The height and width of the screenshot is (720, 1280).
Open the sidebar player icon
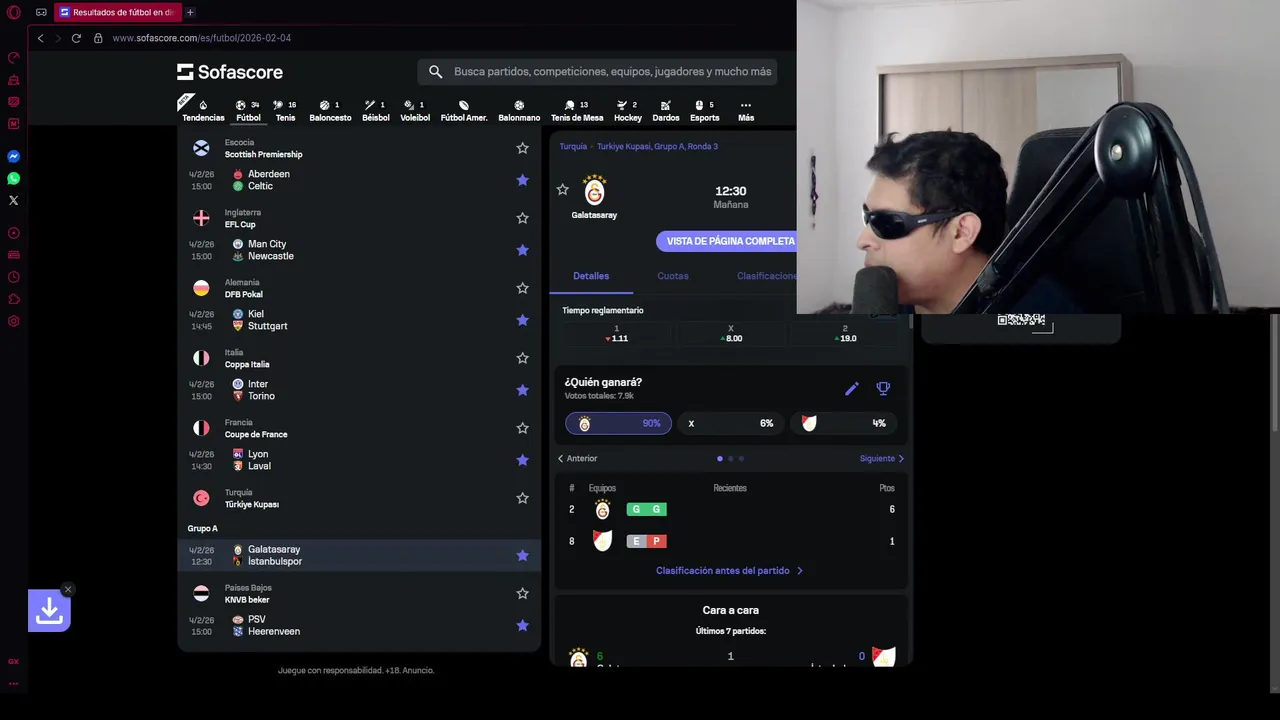[x=14, y=233]
